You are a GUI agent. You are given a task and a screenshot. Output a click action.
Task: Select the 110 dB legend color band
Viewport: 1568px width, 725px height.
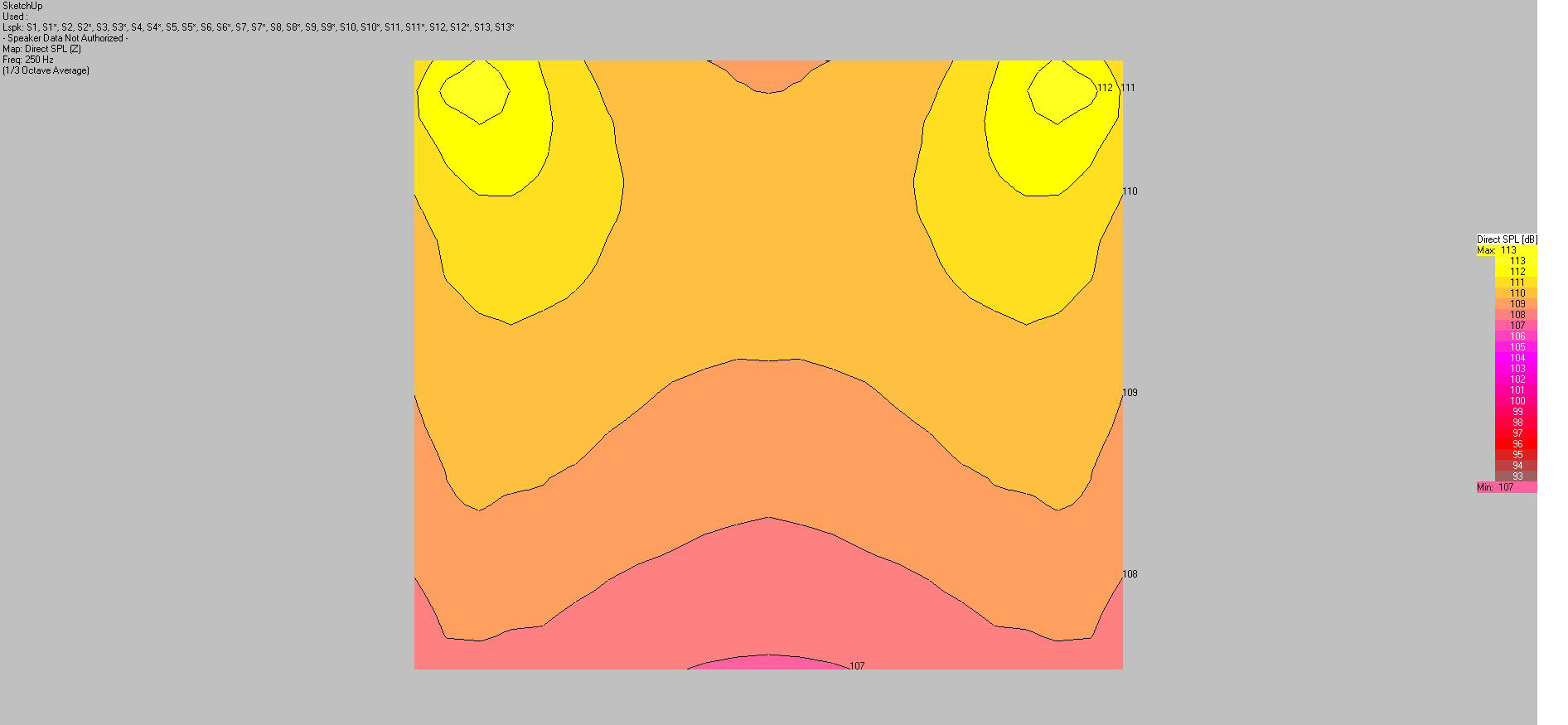1516,293
